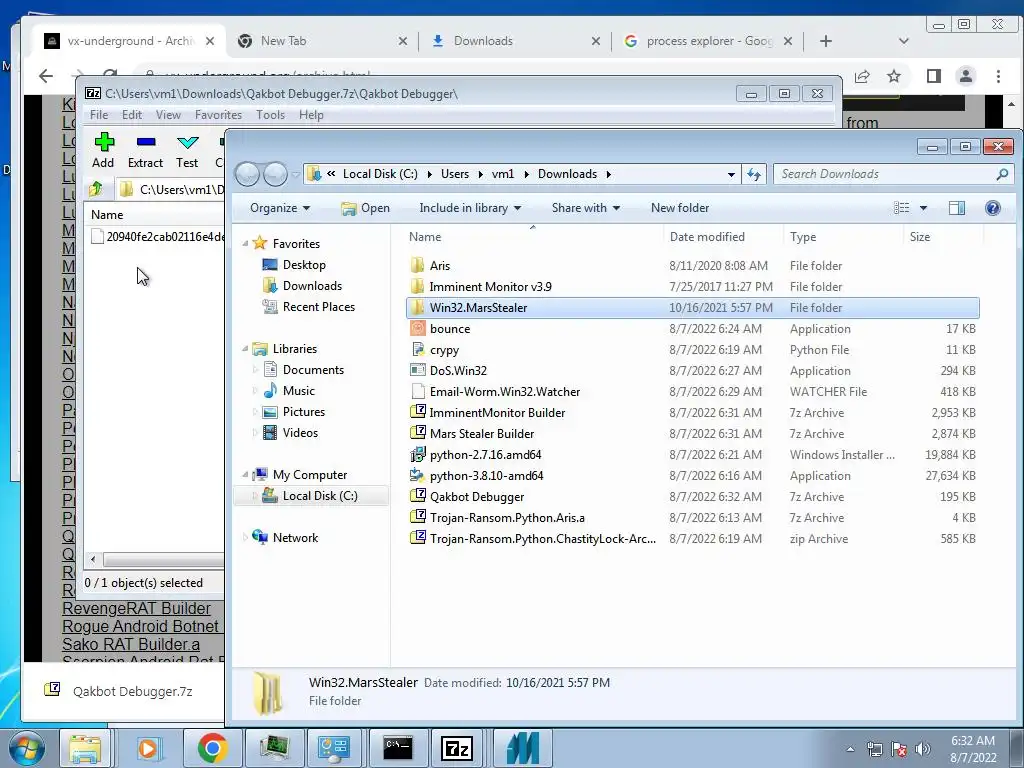Collapse the Favorites tree section
The width and height of the screenshot is (1024, 768).
(x=246, y=244)
